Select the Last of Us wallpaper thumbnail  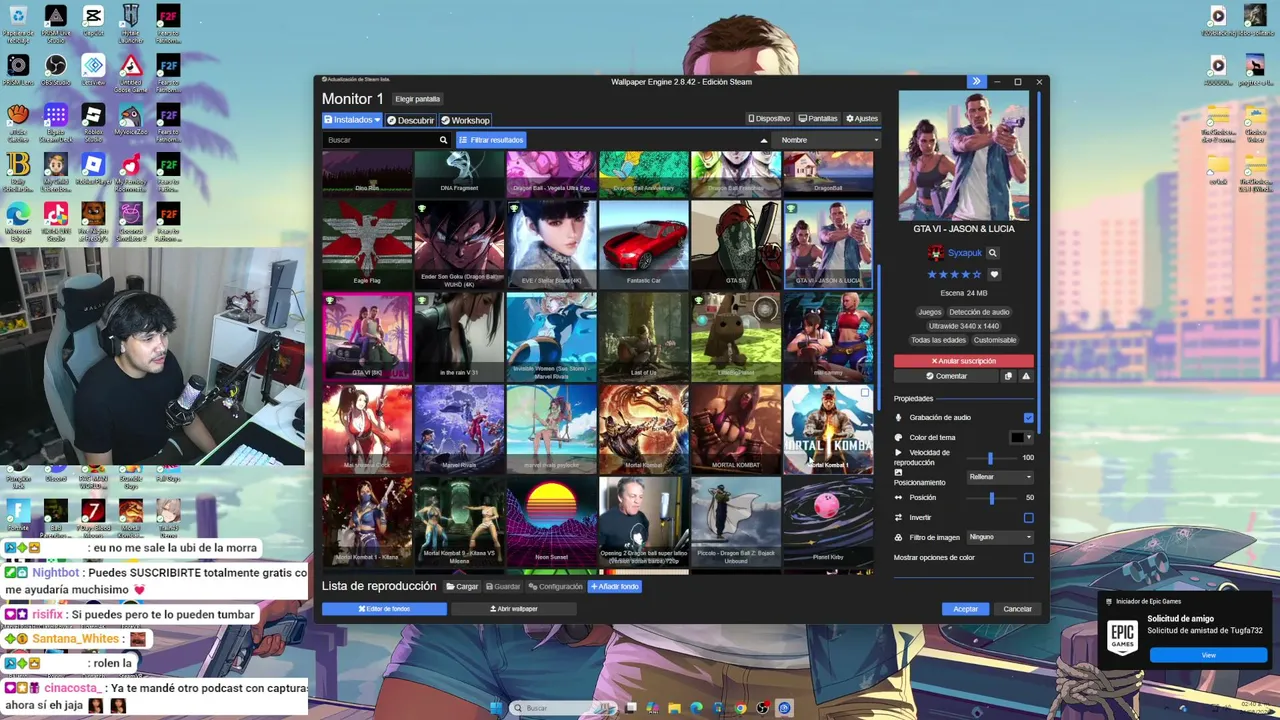pyautogui.click(x=644, y=337)
